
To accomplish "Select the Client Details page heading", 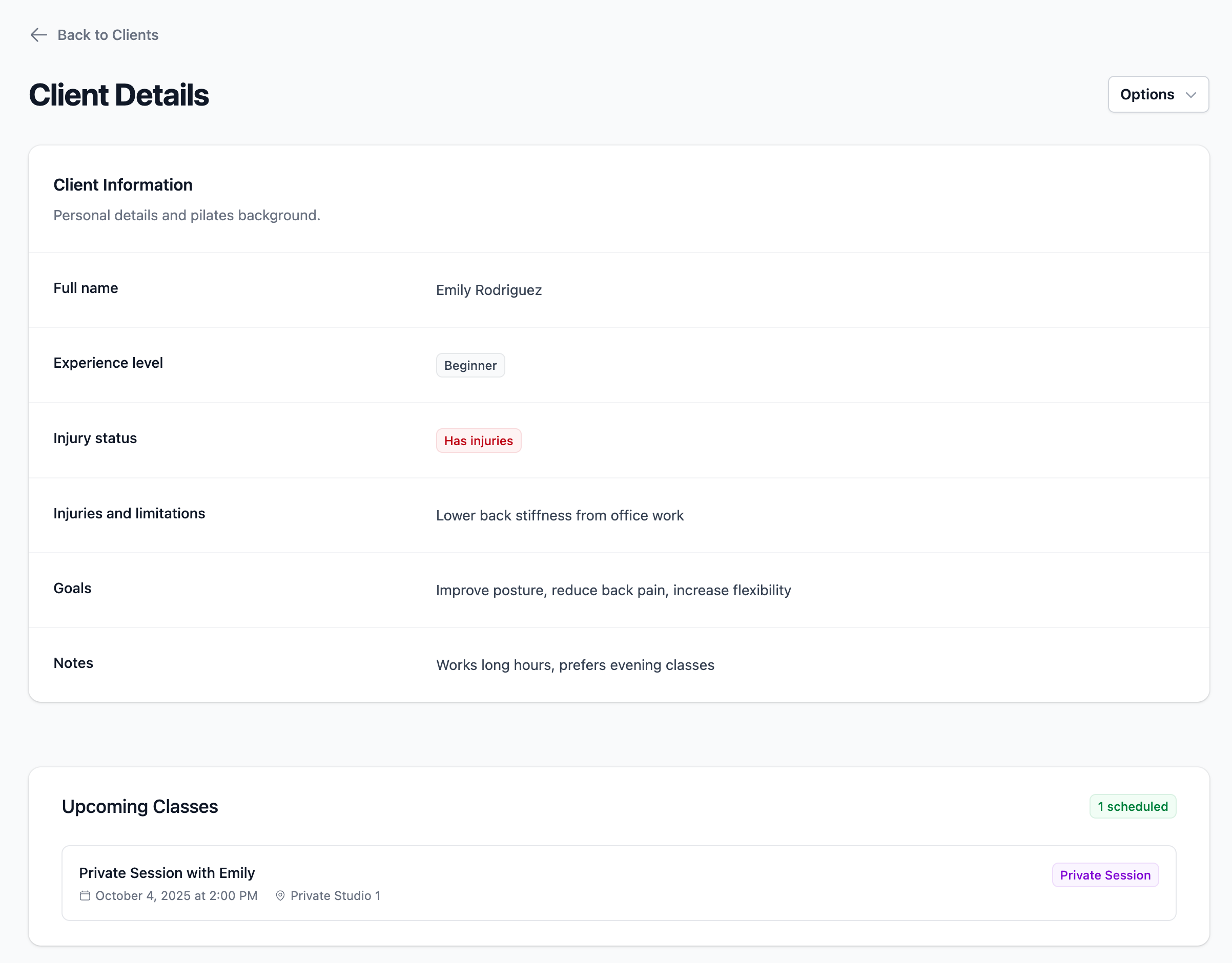I will tap(119, 95).
